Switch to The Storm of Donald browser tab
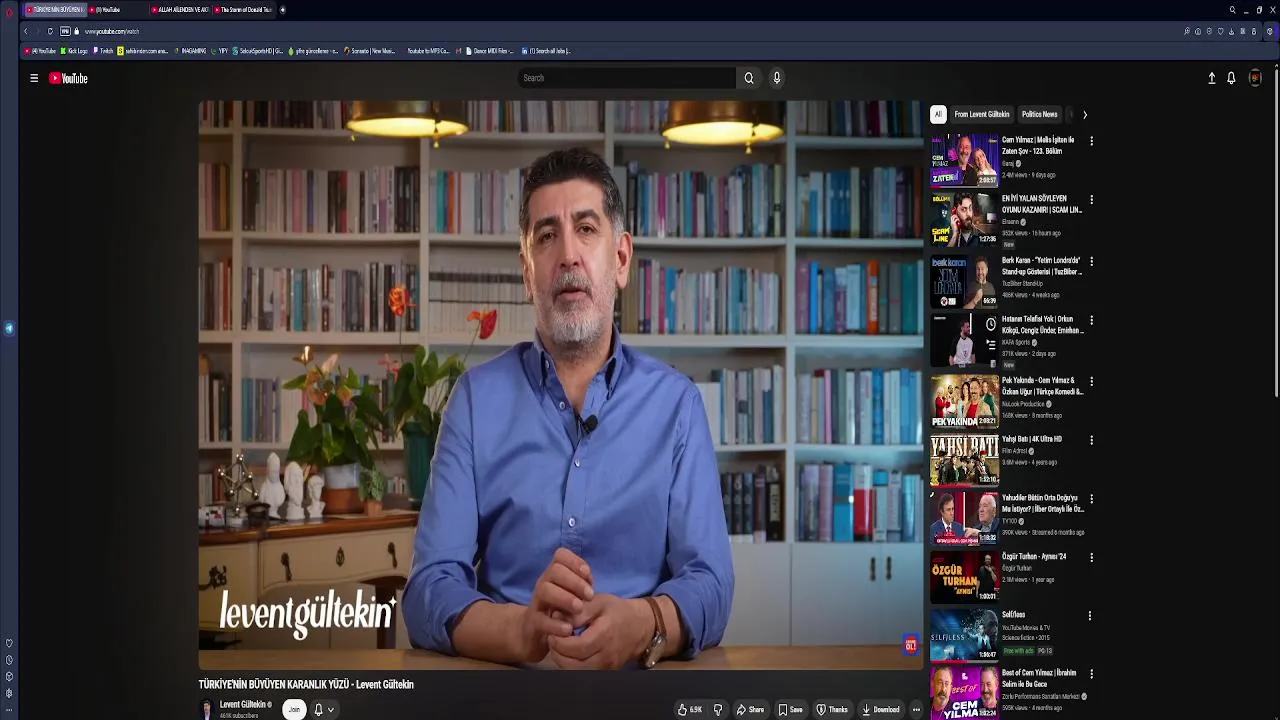 coord(243,9)
